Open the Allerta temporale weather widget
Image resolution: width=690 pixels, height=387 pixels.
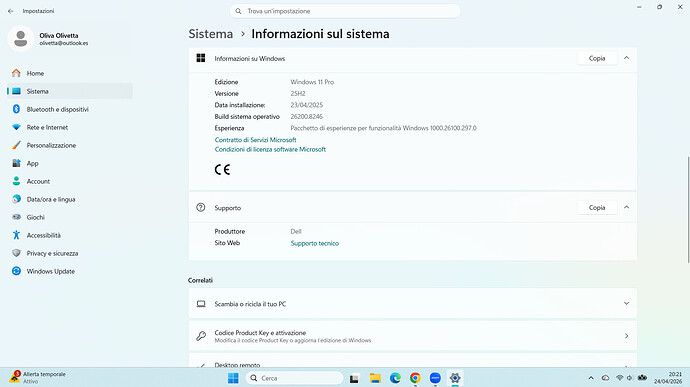click(x=38, y=377)
